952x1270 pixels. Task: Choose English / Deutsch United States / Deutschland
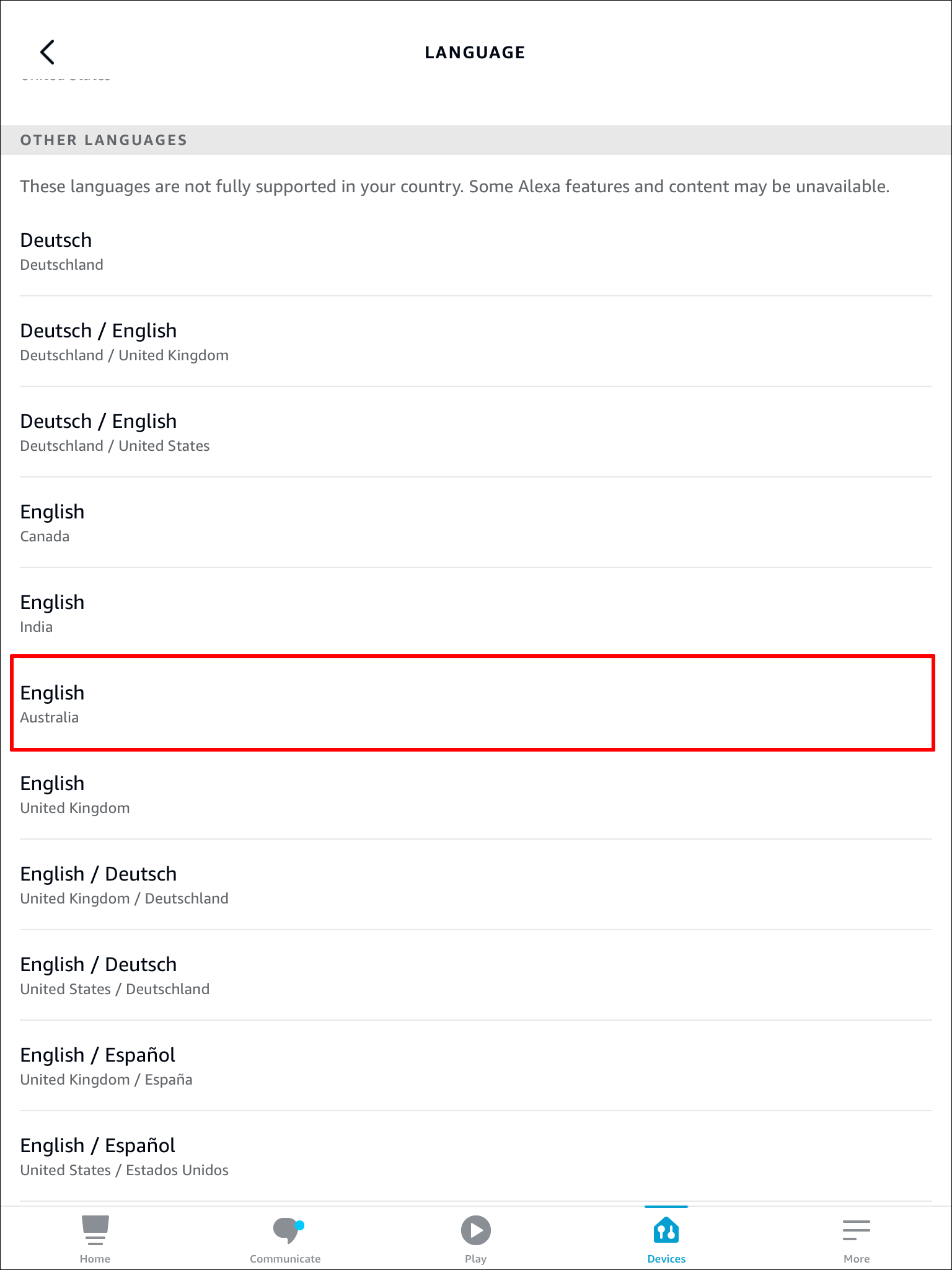(x=475, y=975)
